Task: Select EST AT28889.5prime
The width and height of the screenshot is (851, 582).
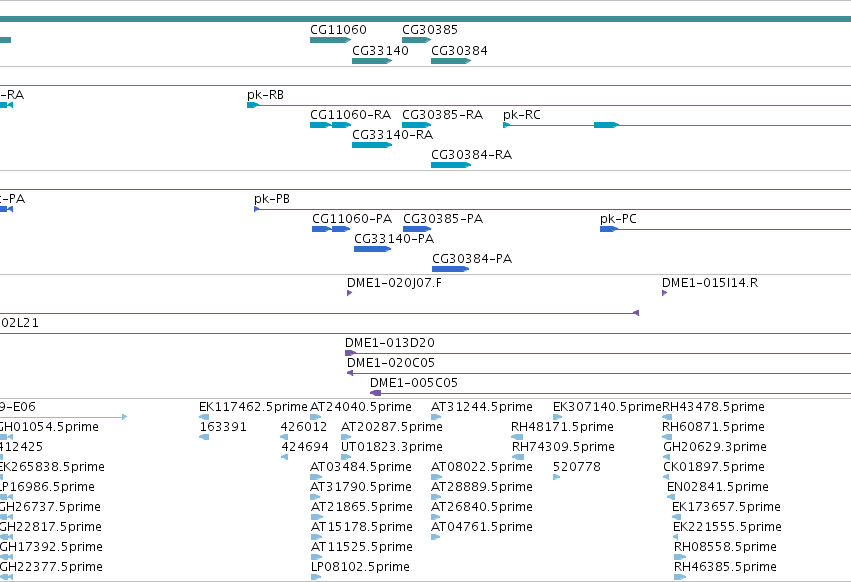Action: (436, 498)
